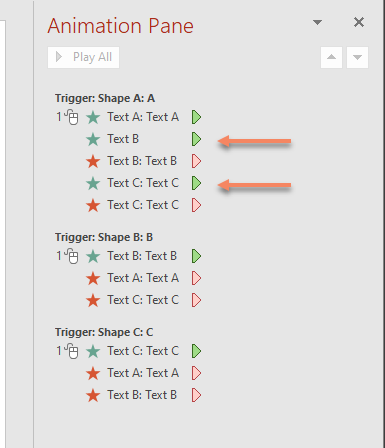Select Text A: Text A exit under Shape B
385x448 pixels.
143,278
